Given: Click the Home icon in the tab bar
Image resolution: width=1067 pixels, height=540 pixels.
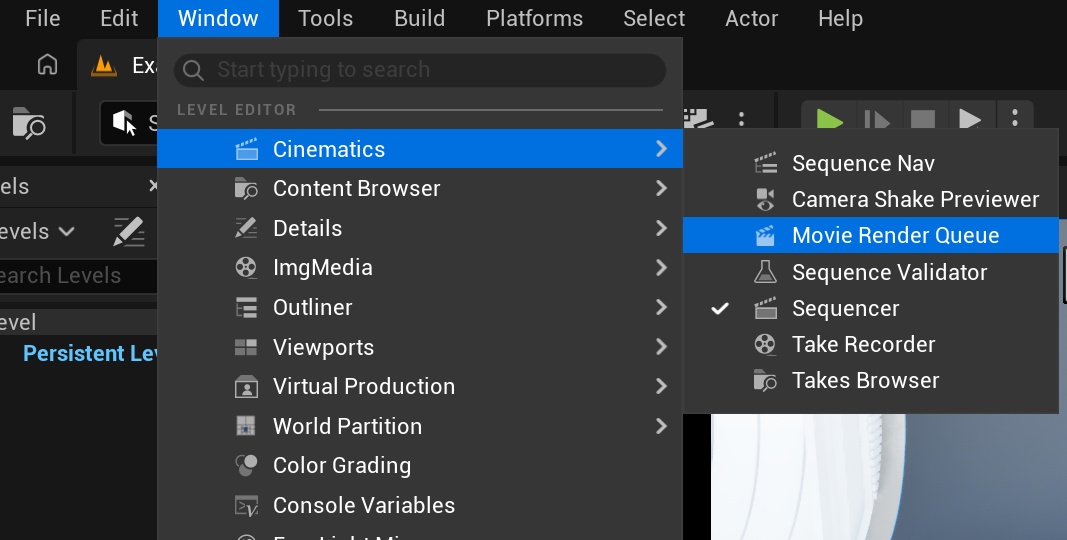Looking at the screenshot, I should point(47,66).
